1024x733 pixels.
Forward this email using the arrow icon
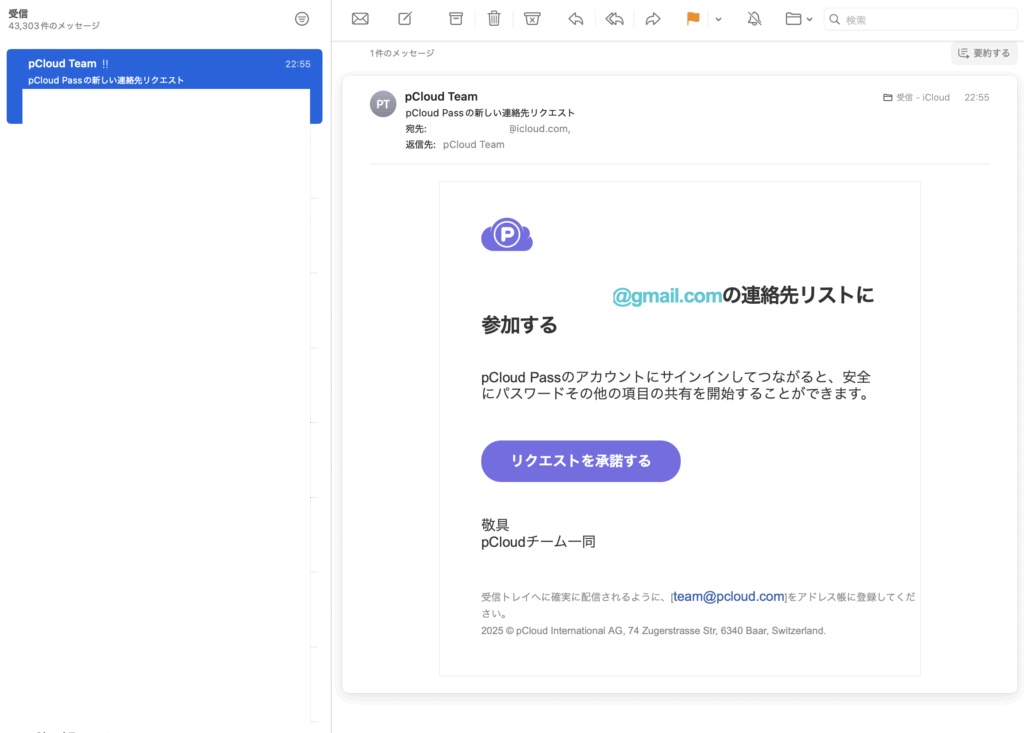pyautogui.click(x=653, y=19)
